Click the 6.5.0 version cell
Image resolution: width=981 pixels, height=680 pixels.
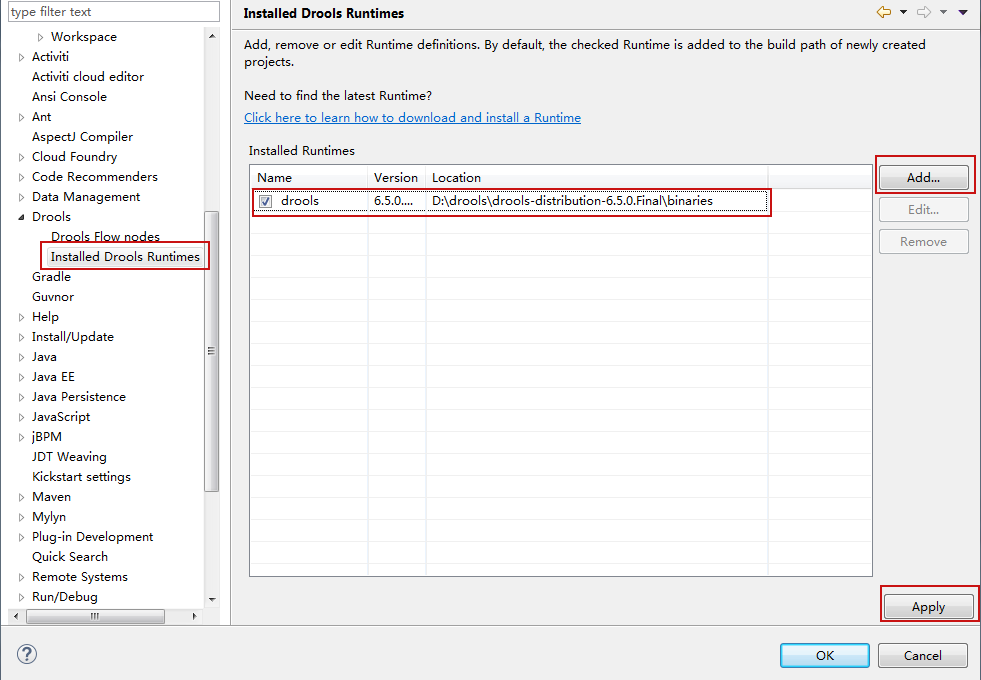click(x=394, y=201)
